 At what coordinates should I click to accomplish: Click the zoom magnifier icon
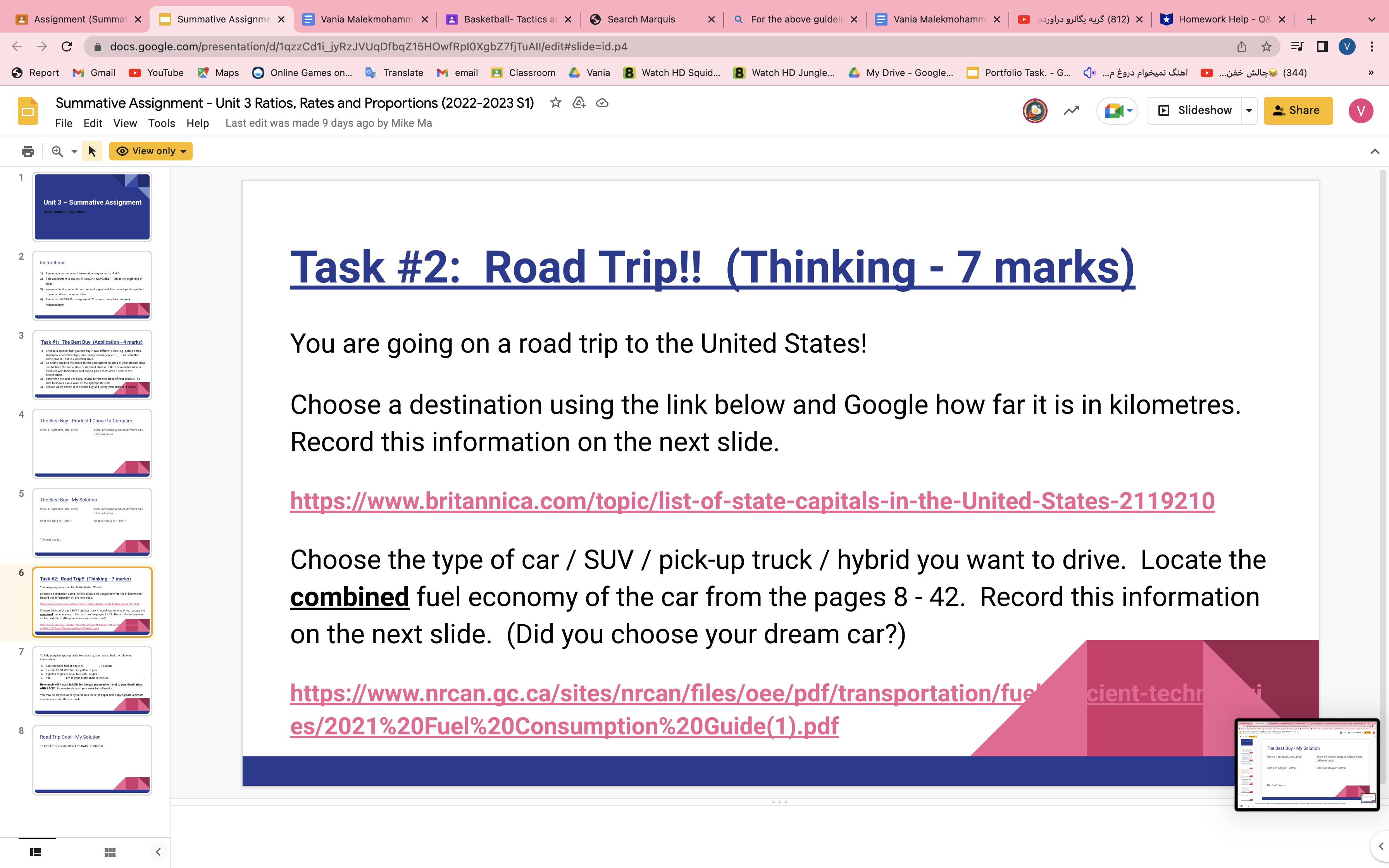tap(56, 151)
